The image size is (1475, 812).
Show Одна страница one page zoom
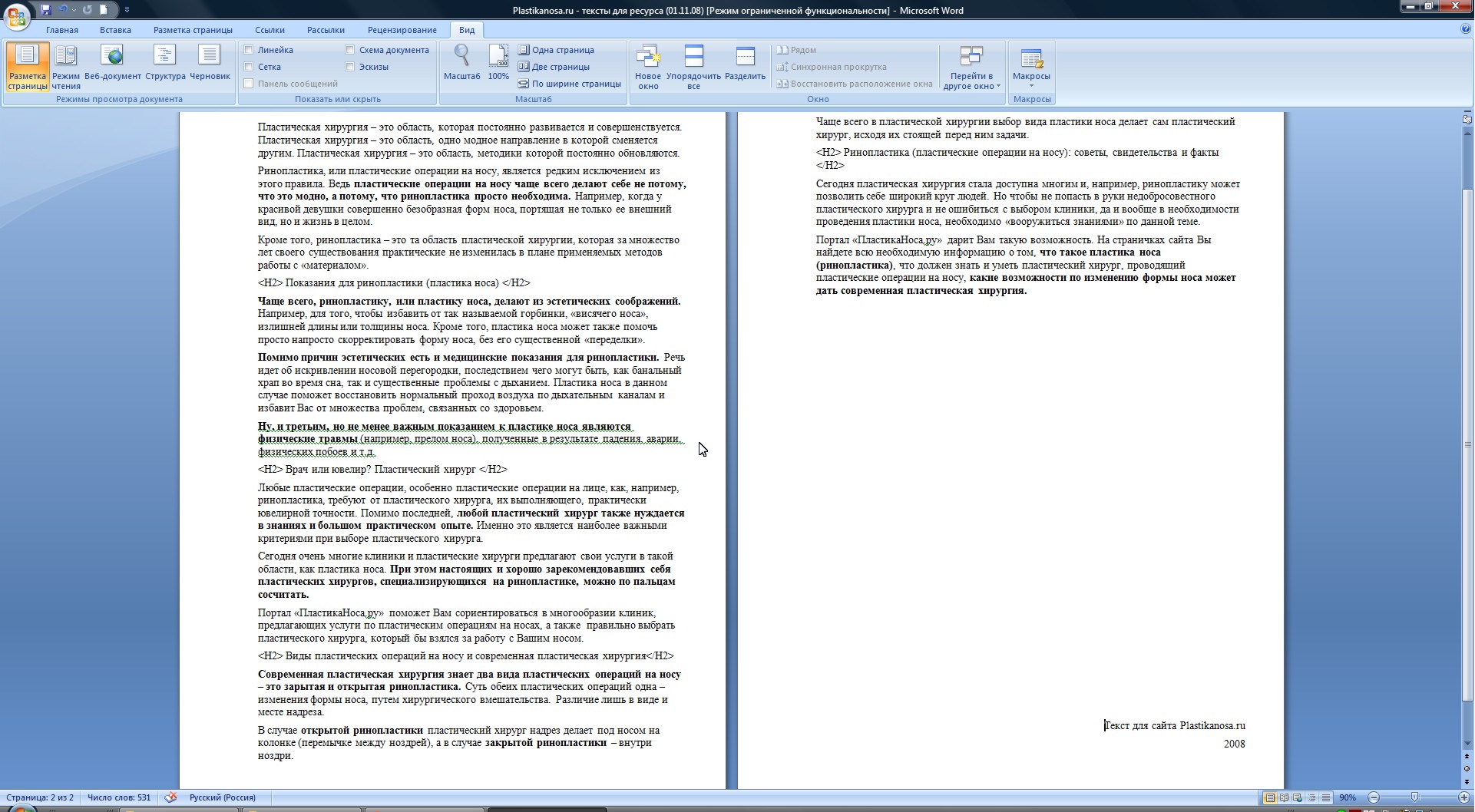point(556,50)
